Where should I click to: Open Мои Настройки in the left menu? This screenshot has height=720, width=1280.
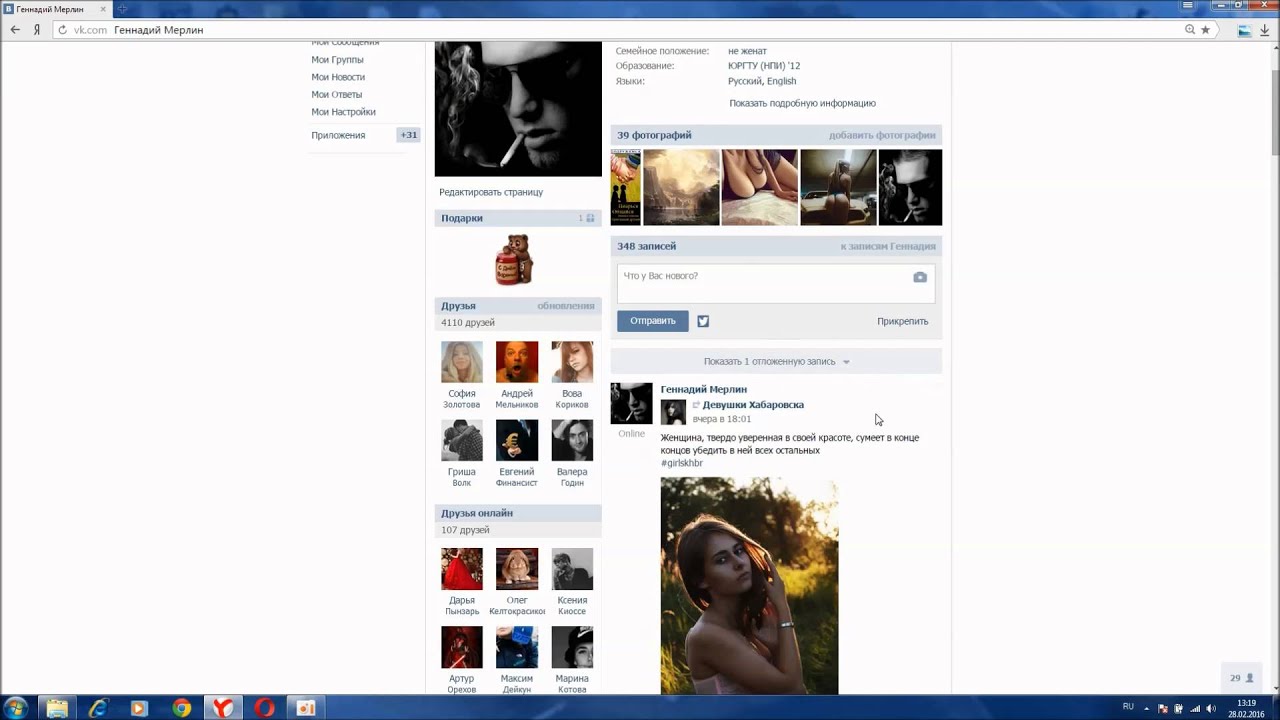click(x=343, y=112)
